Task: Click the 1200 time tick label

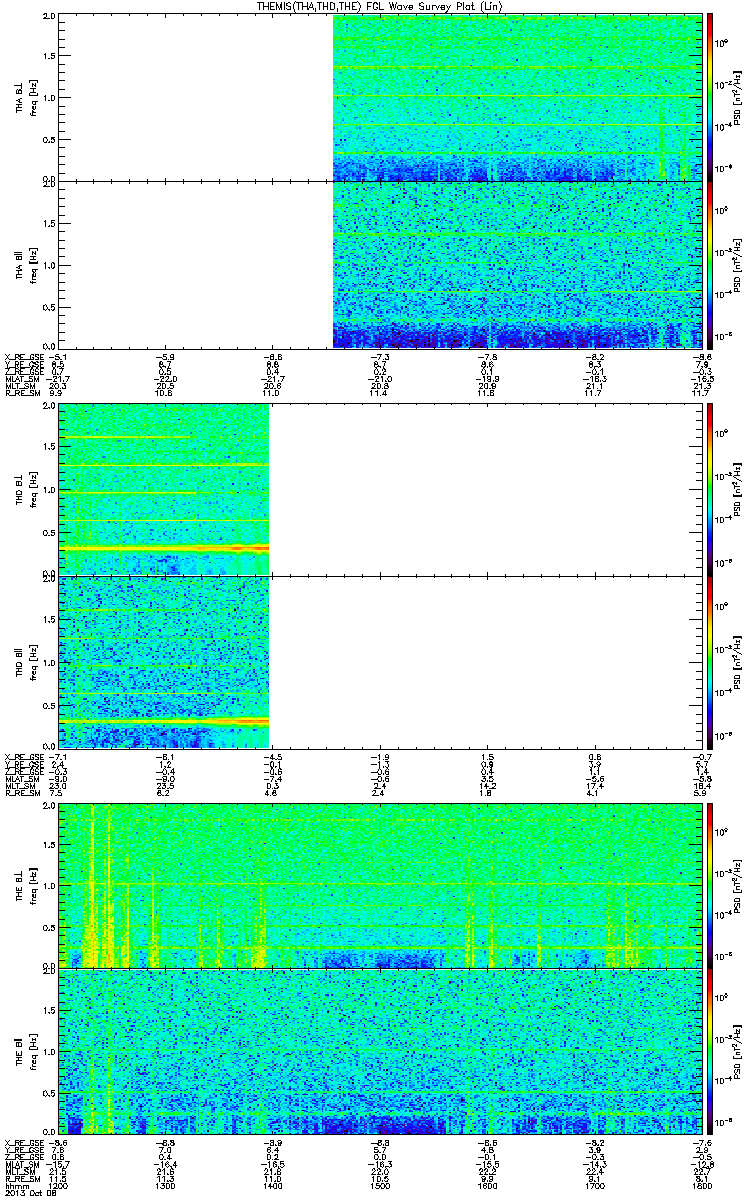Action: (60, 1186)
